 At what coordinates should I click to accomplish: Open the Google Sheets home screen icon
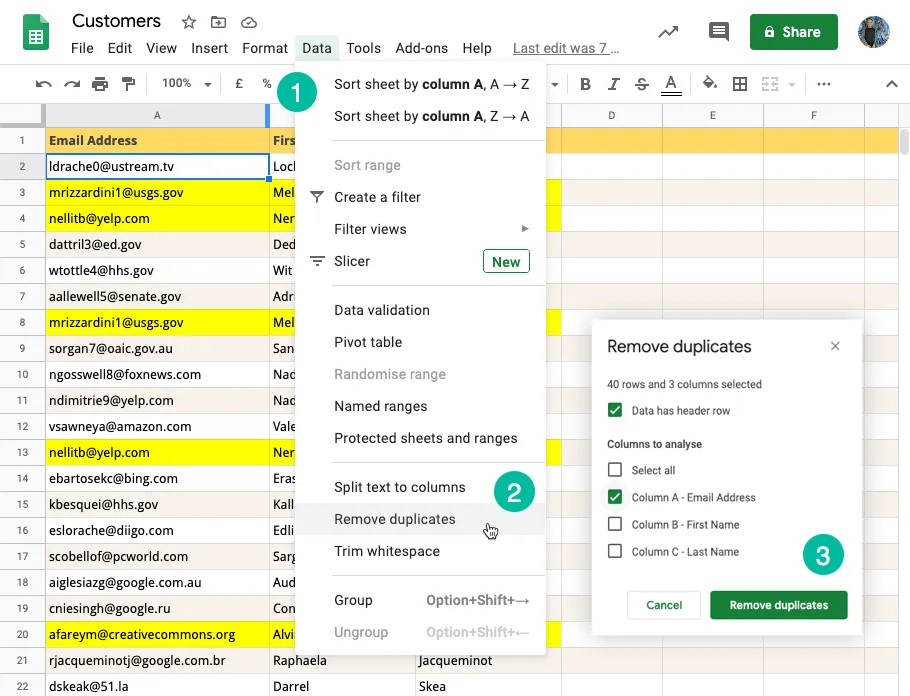36,32
